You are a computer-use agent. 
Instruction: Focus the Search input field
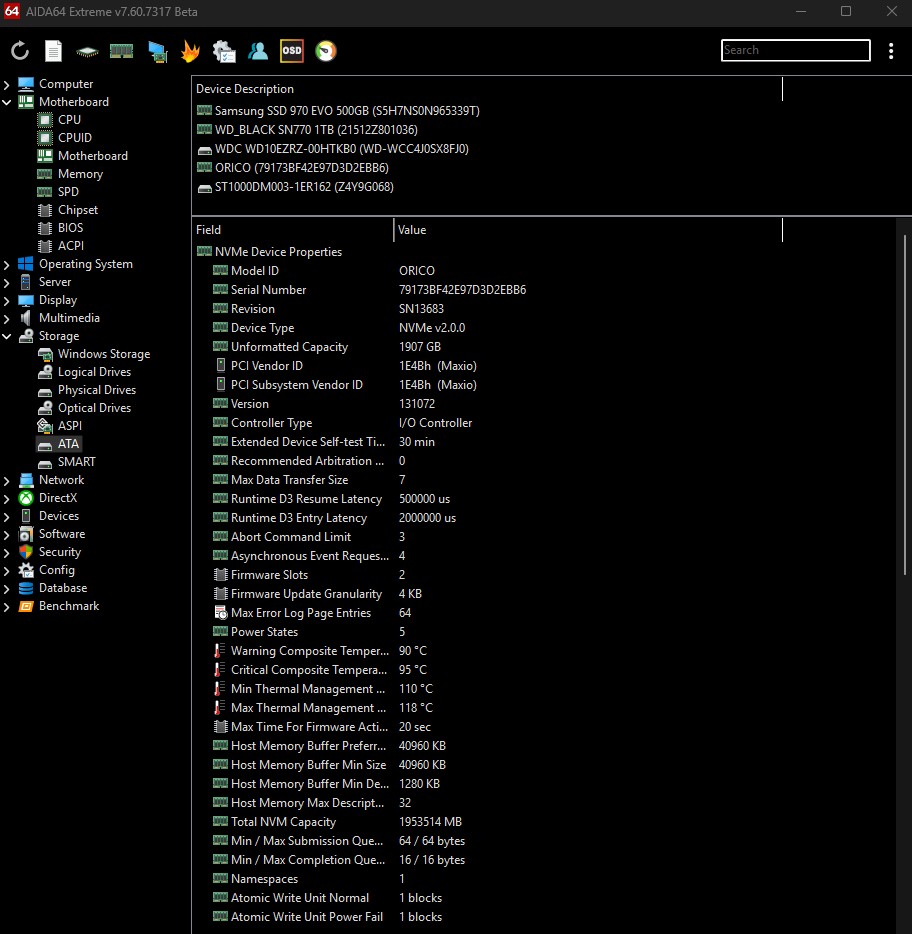(795, 50)
